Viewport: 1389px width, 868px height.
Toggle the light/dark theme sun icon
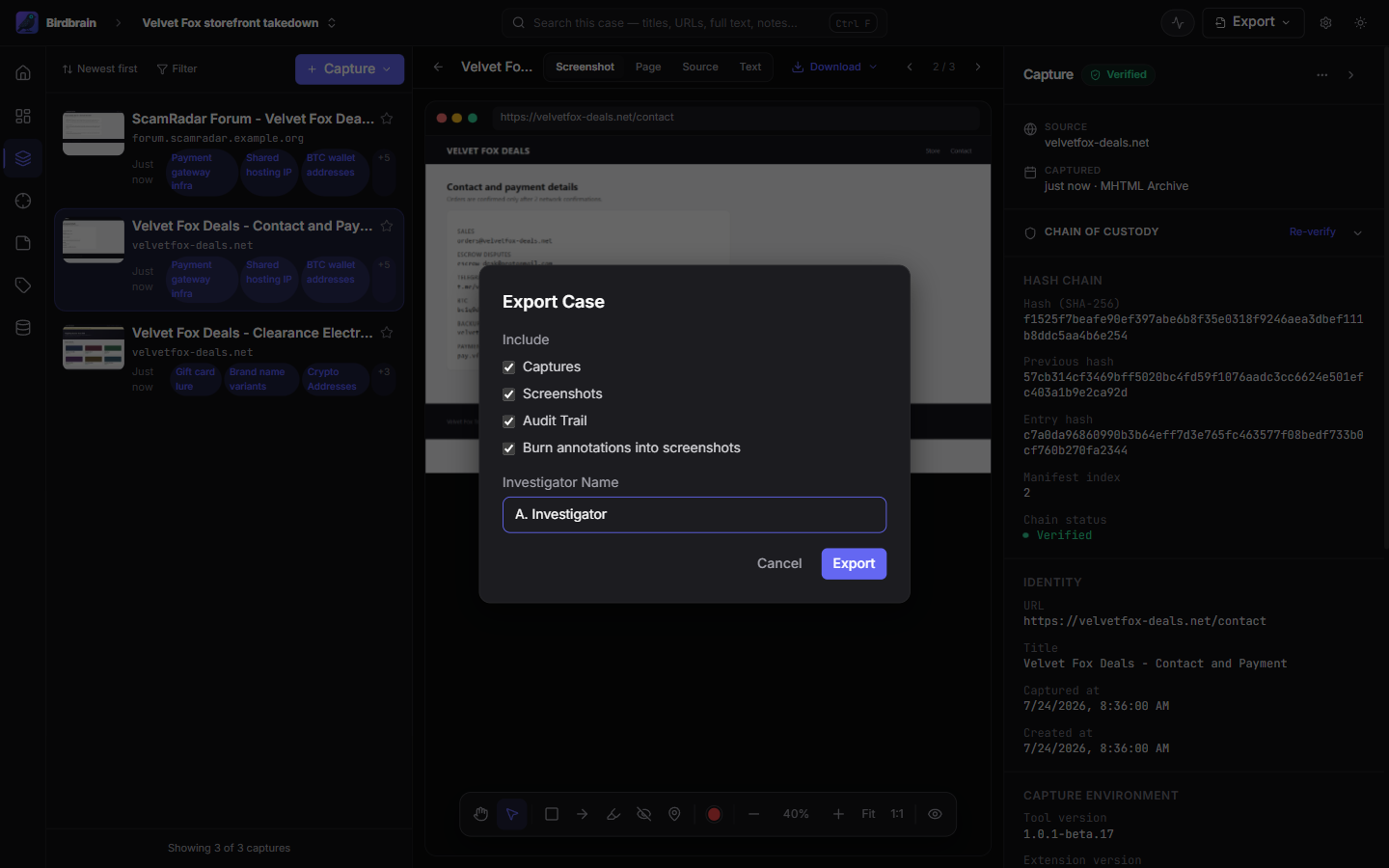(x=1360, y=22)
